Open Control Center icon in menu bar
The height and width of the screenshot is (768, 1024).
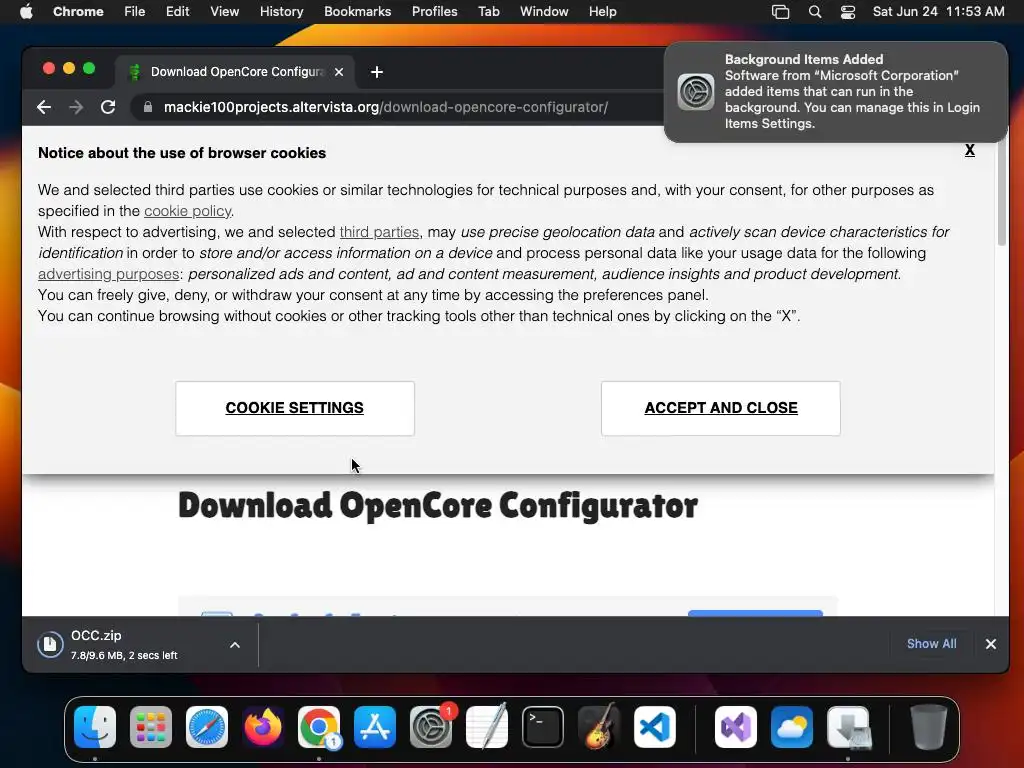click(848, 12)
